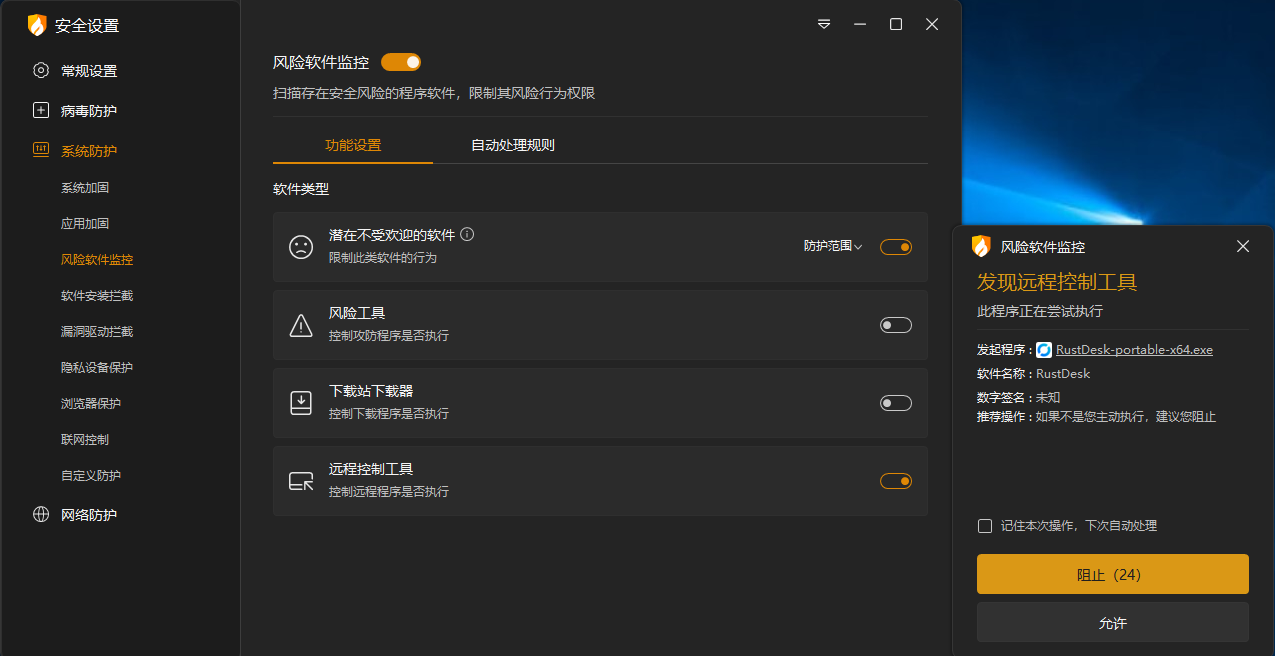1275x656 pixels.
Task: Expand the 防护范围 dropdown
Action: 833,246
